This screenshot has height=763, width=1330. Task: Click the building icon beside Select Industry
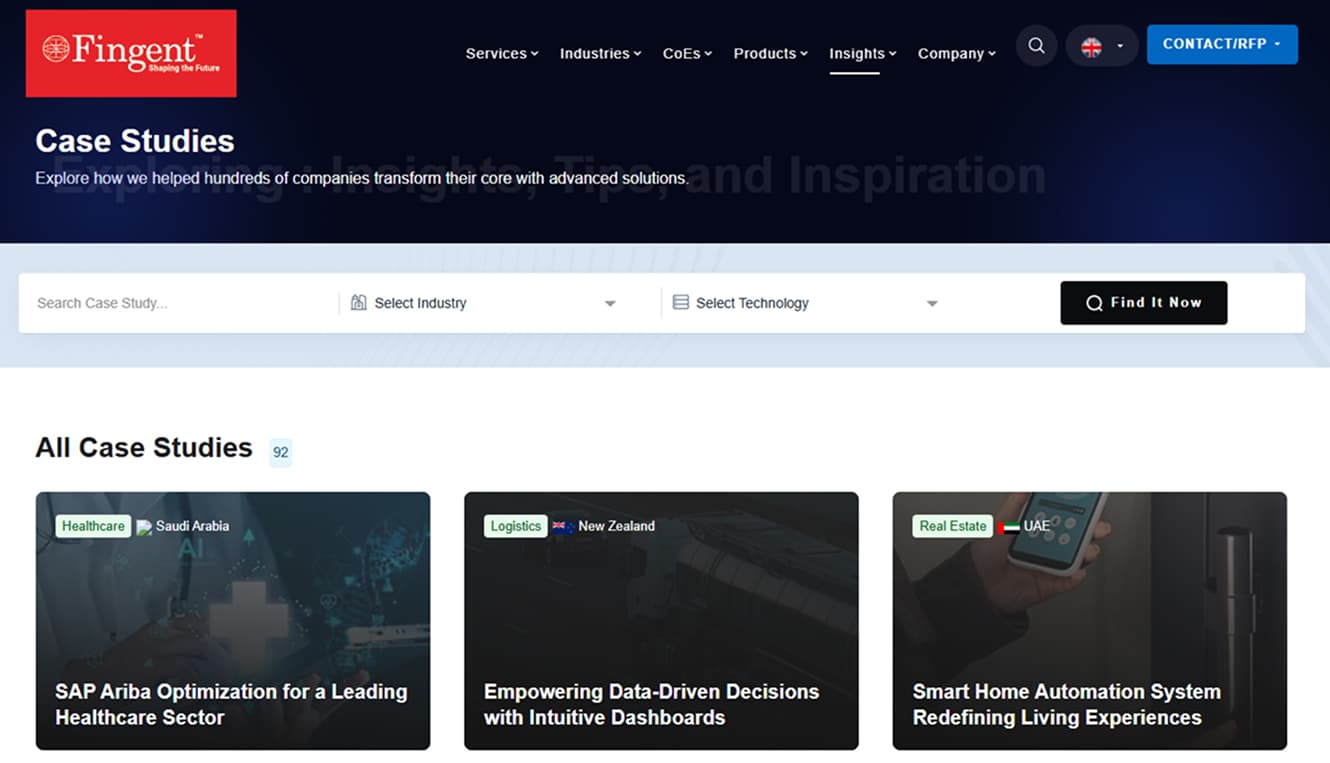tap(359, 303)
